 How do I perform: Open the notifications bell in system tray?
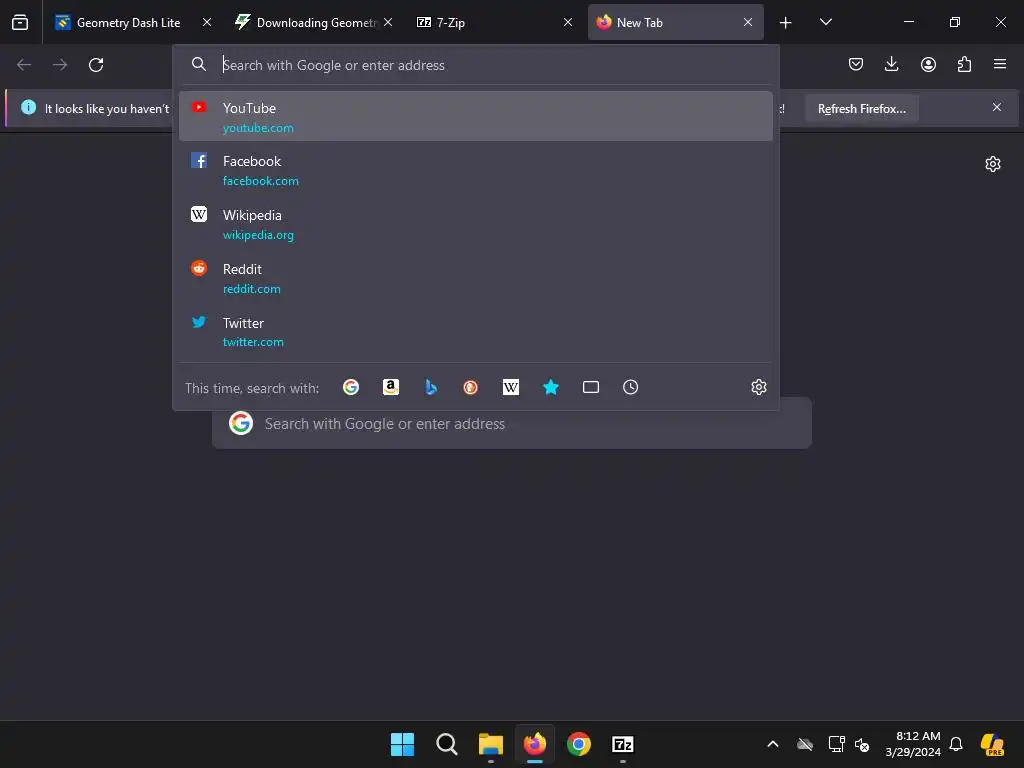coord(956,744)
